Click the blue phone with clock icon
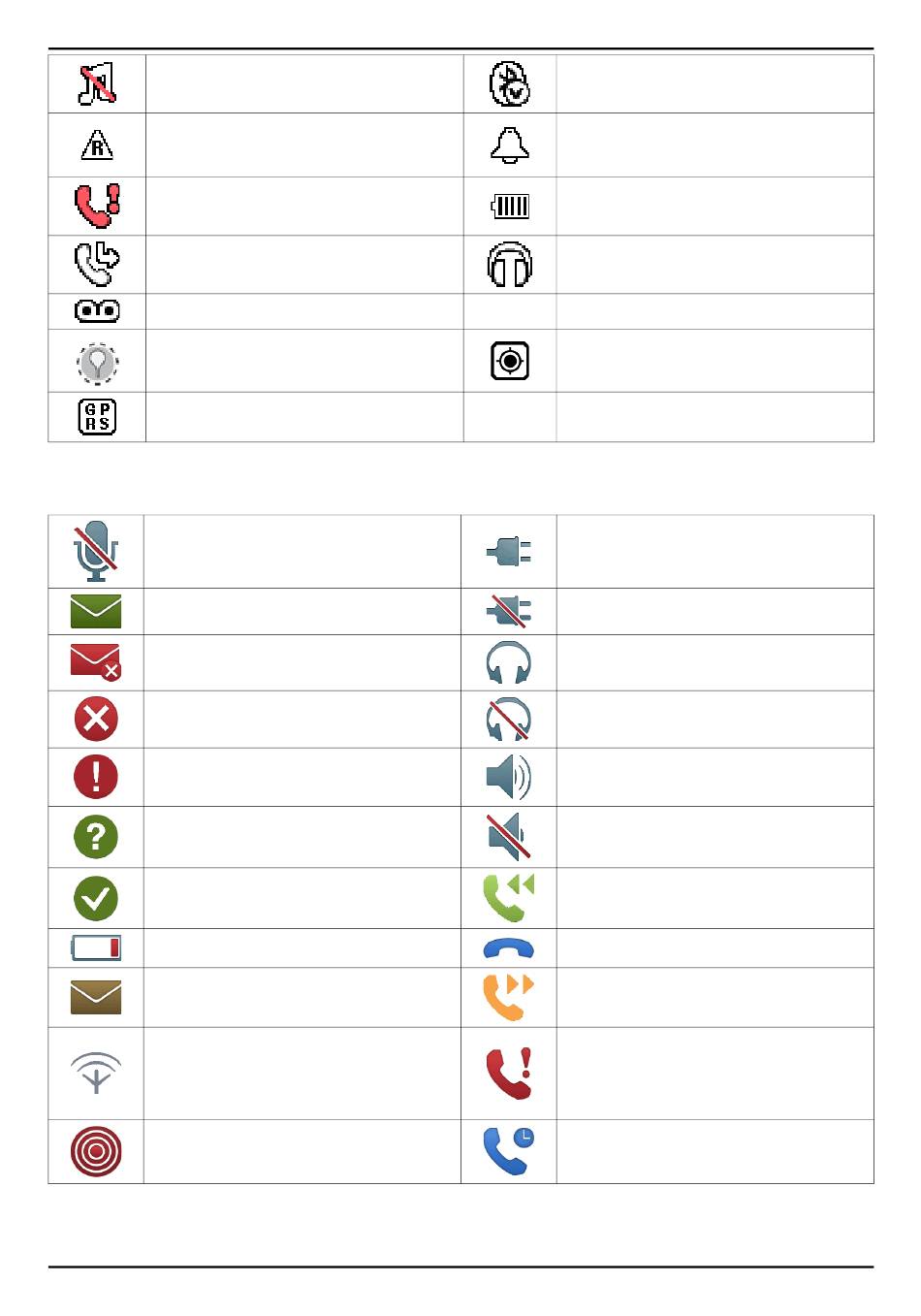921x1316 pixels. coord(509,1151)
